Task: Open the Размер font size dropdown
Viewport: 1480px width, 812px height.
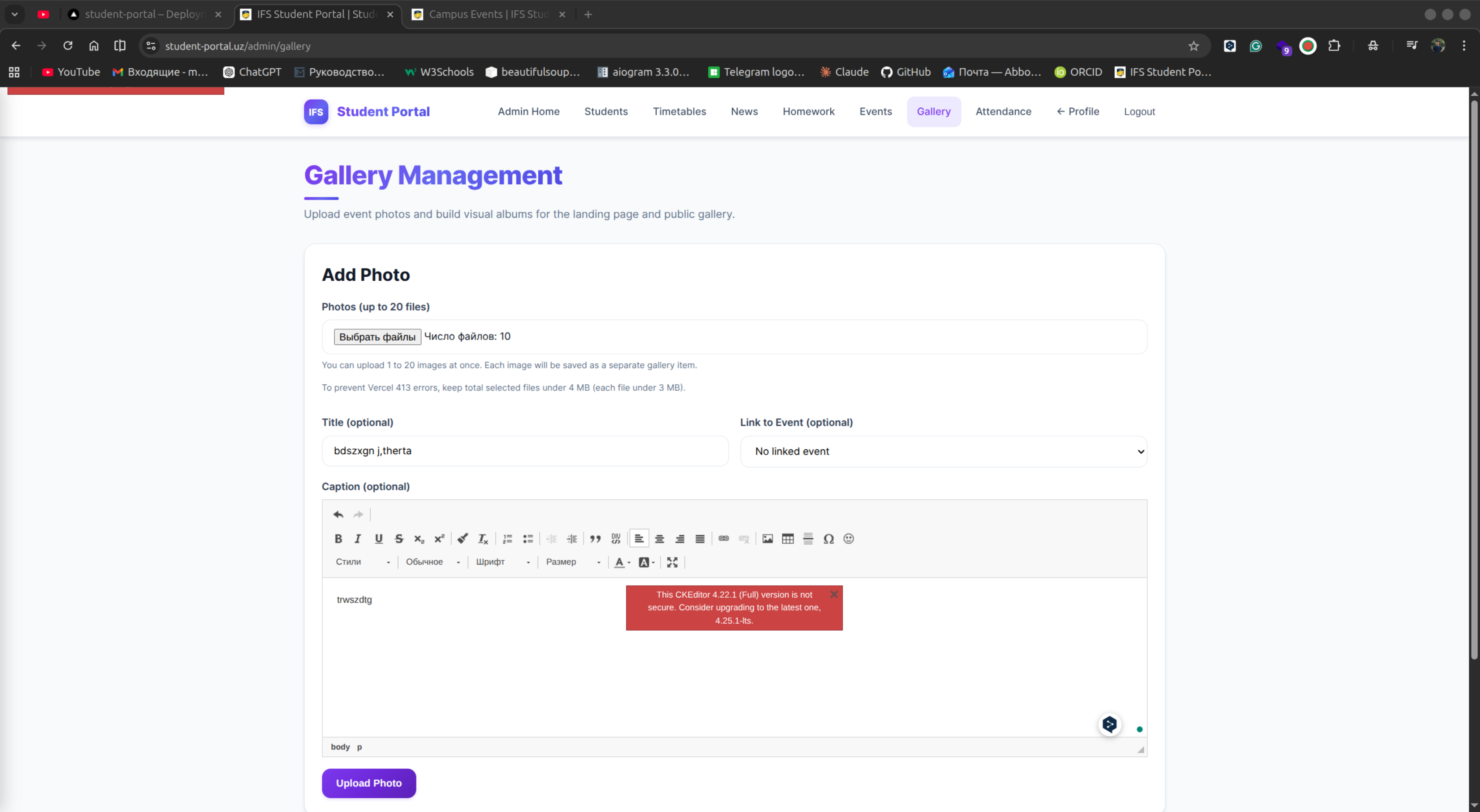Action: point(573,562)
